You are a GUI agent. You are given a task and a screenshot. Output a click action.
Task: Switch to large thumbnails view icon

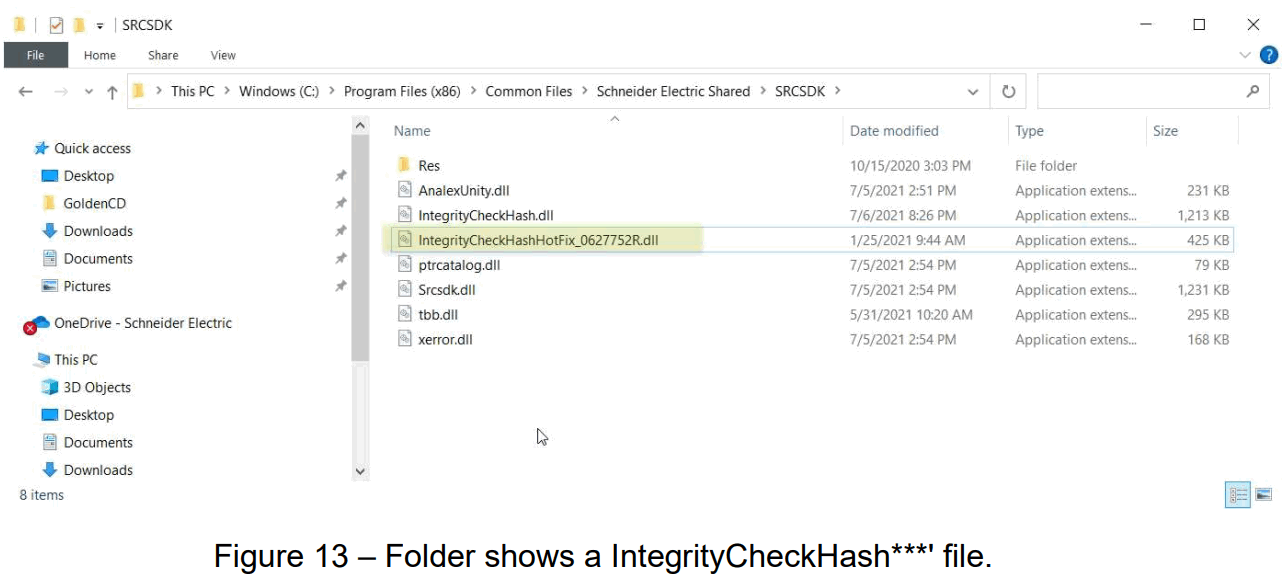1263,495
